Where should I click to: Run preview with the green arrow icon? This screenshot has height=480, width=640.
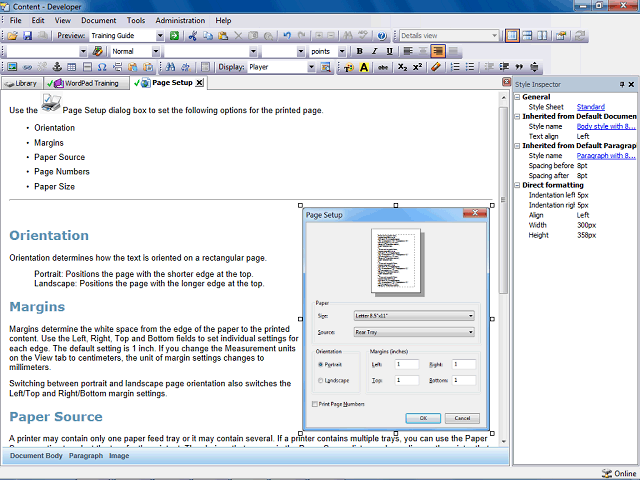click(174, 36)
